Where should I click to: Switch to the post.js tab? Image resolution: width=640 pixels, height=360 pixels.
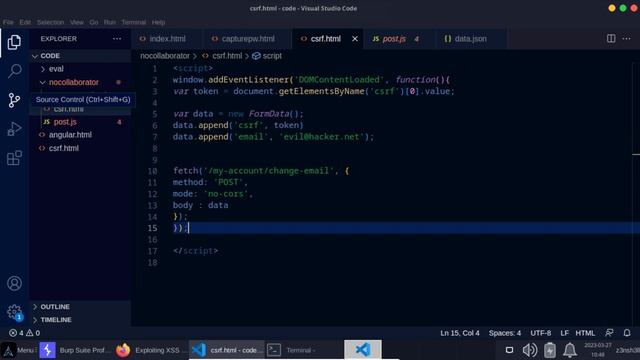[x=395, y=39]
